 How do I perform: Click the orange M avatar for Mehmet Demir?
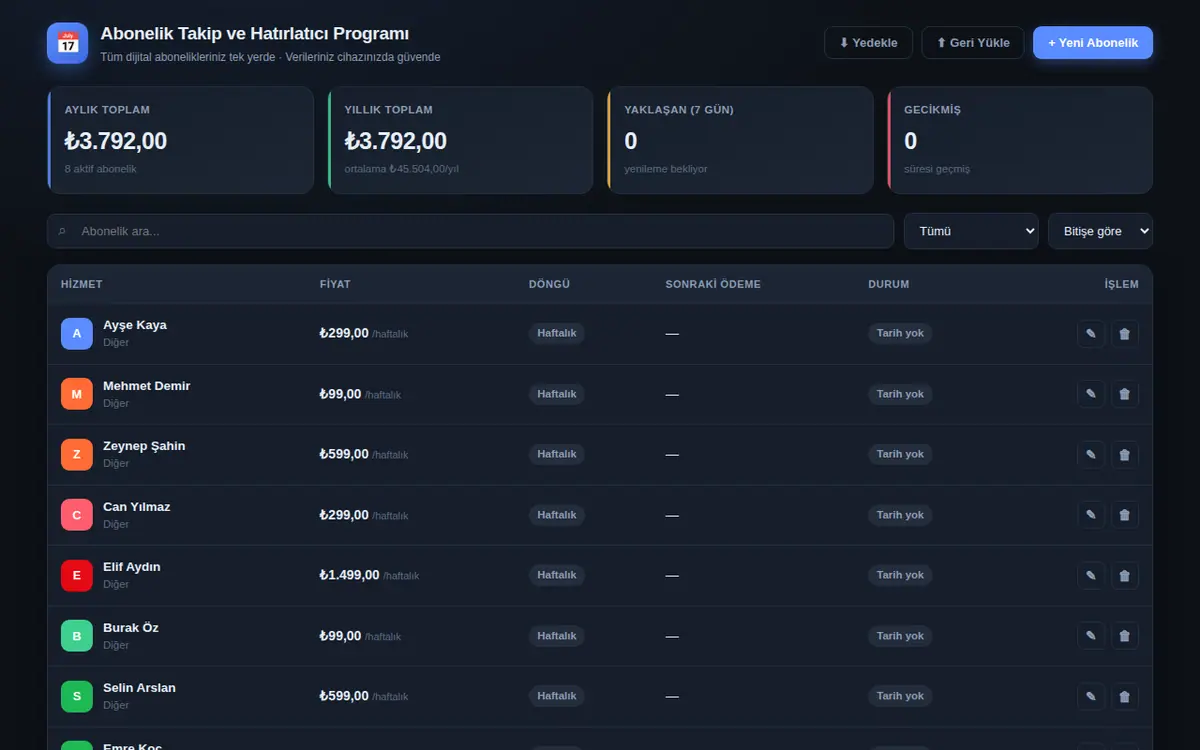(77, 394)
